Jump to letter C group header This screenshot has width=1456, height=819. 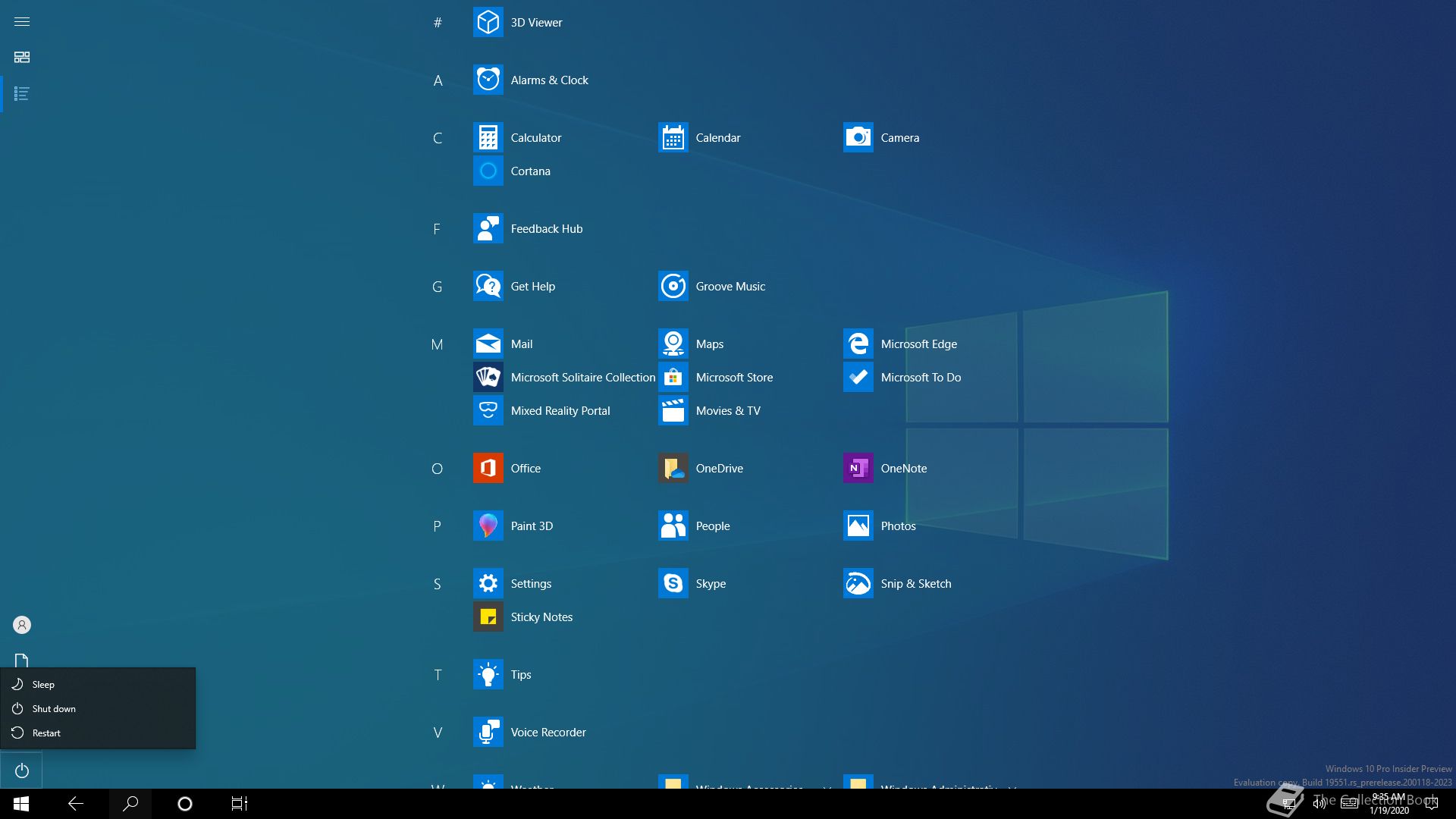coord(438,138)
